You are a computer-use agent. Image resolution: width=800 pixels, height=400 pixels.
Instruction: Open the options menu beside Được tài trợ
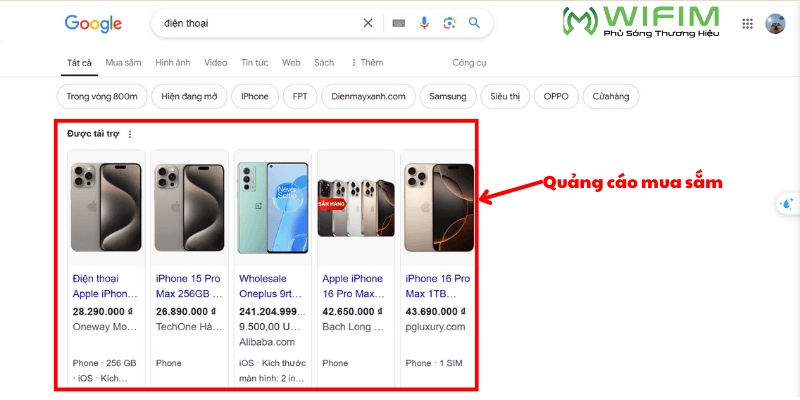pyautogui.click(x=130, y=134)
